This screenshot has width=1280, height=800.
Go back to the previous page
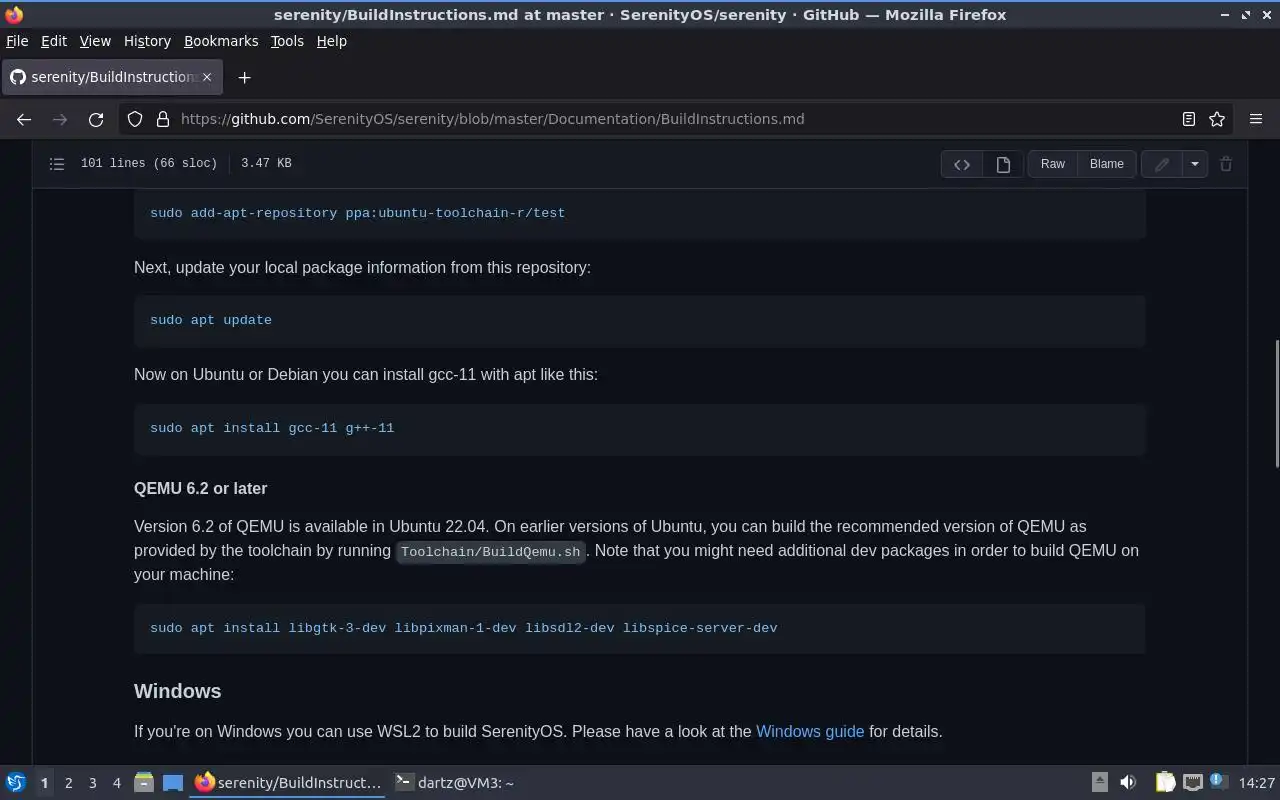[x=24, y=119]
